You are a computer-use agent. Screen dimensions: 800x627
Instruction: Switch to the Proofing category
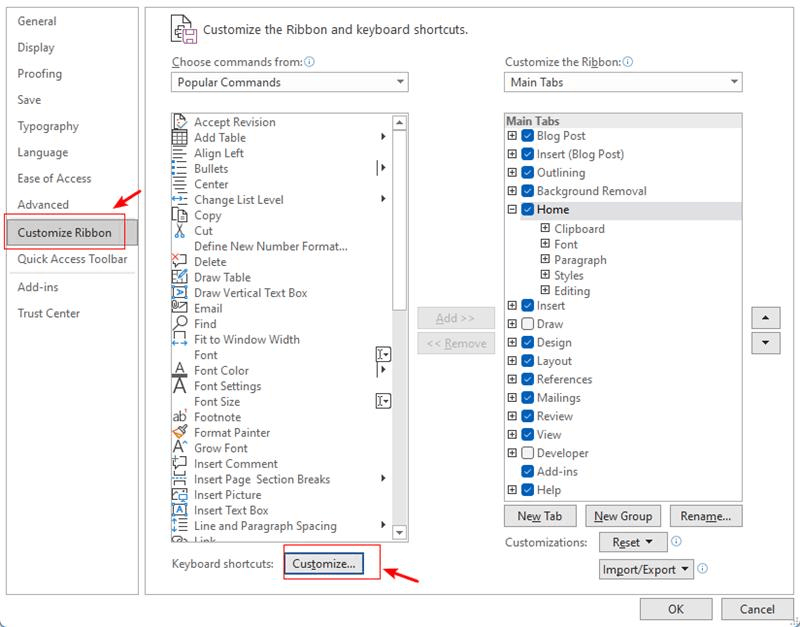point(39,73)
